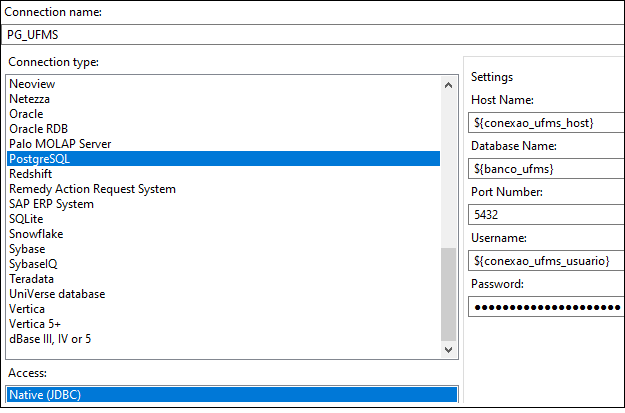Viewport: 625px width, 413px height.
Task: Pick Snowflake connection type
Action: (36, 234)
